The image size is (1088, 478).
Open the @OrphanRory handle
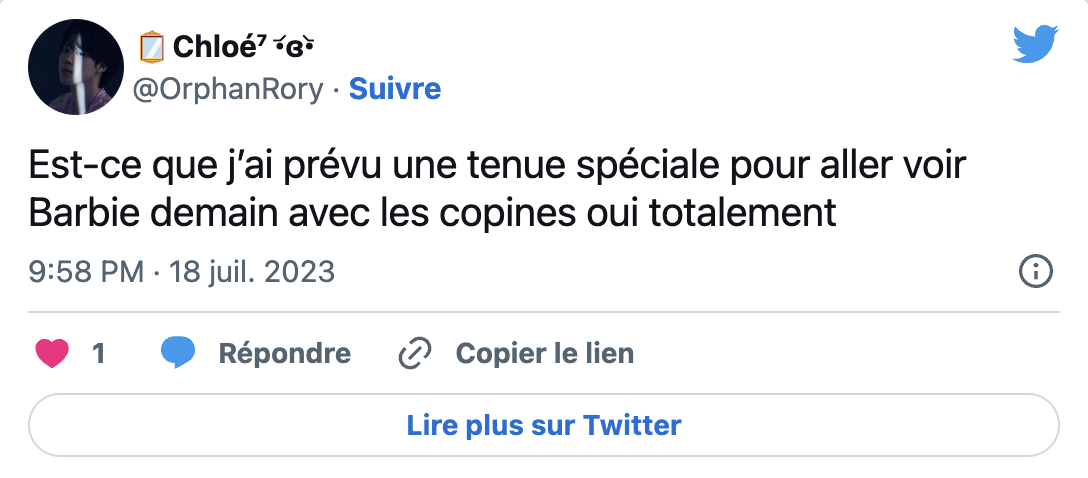tap(229, 89)
